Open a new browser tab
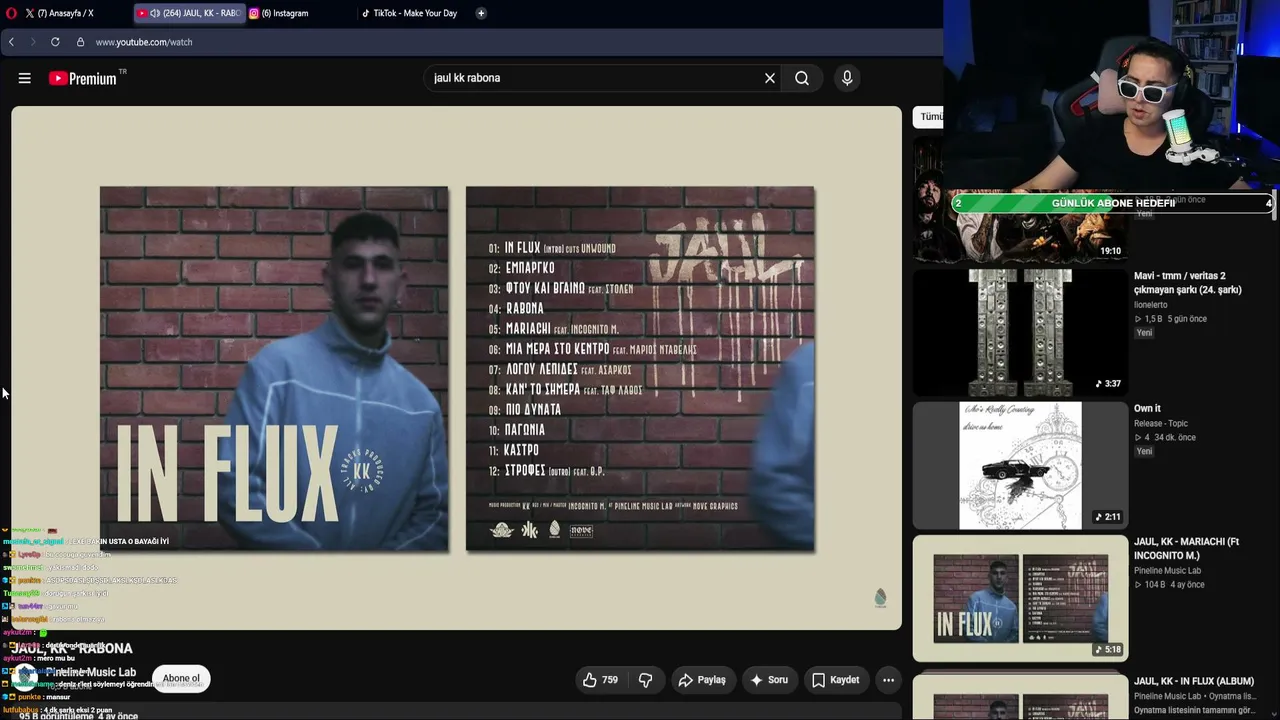This screenshot has width=1280, height=720. [x=481, y=13]
